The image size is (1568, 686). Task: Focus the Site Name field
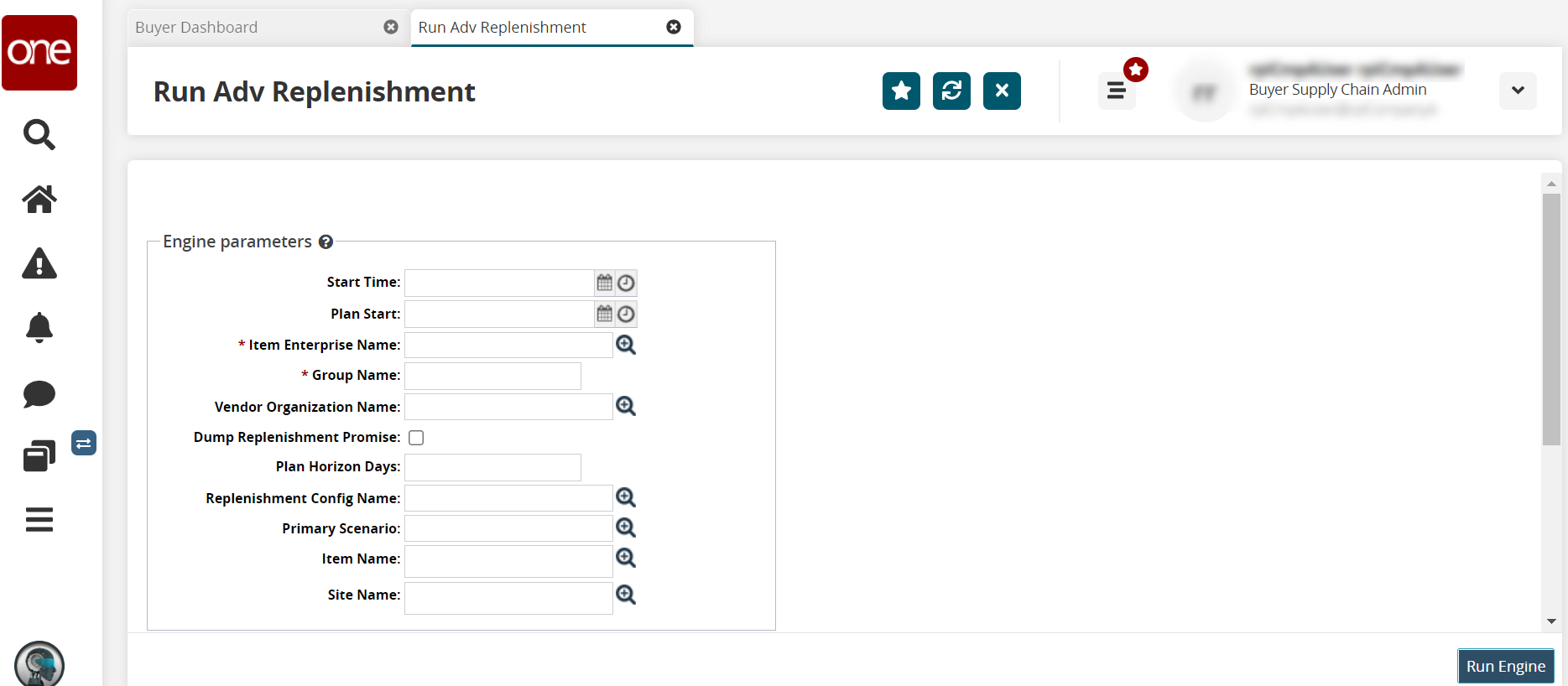pos(508,598)
